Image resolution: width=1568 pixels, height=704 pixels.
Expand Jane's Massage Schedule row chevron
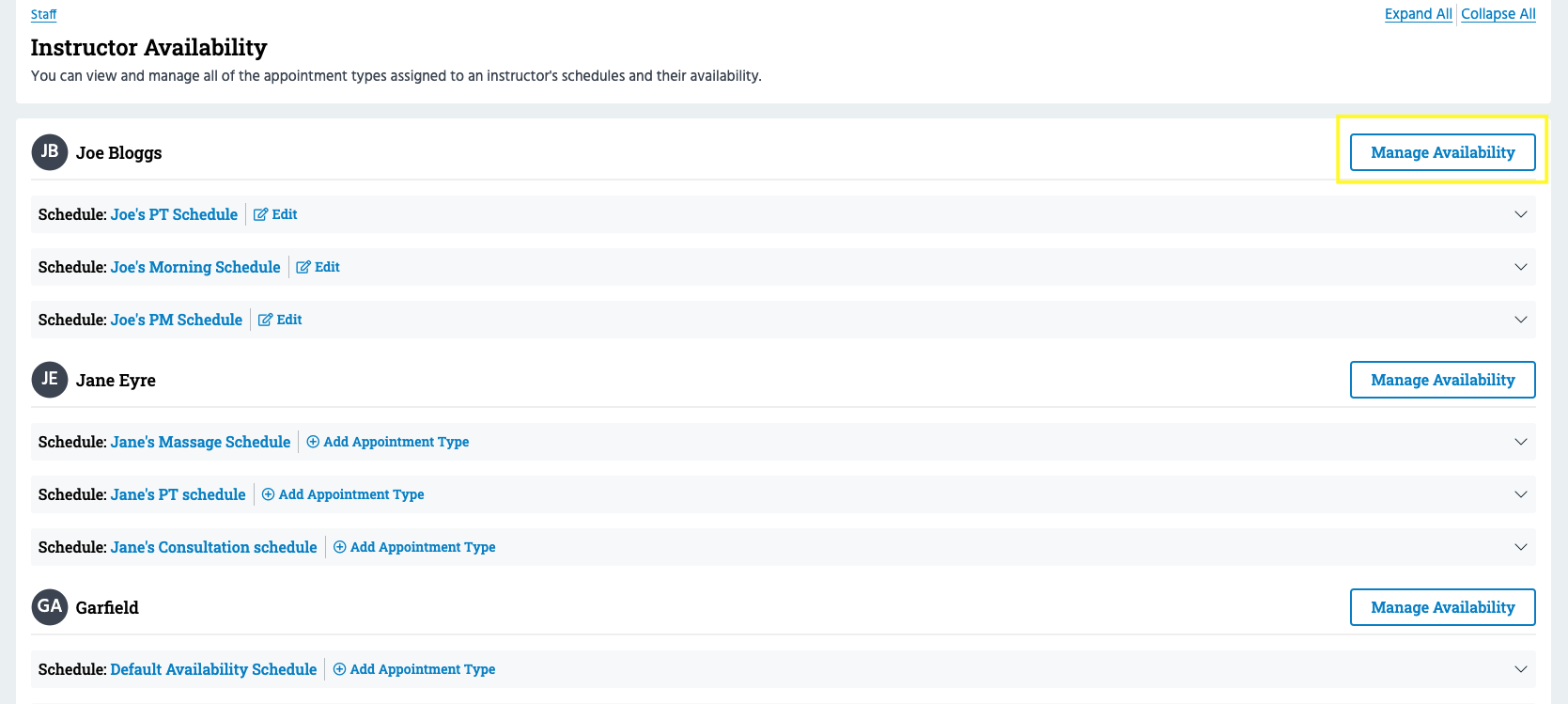[x=1520, y=442]
